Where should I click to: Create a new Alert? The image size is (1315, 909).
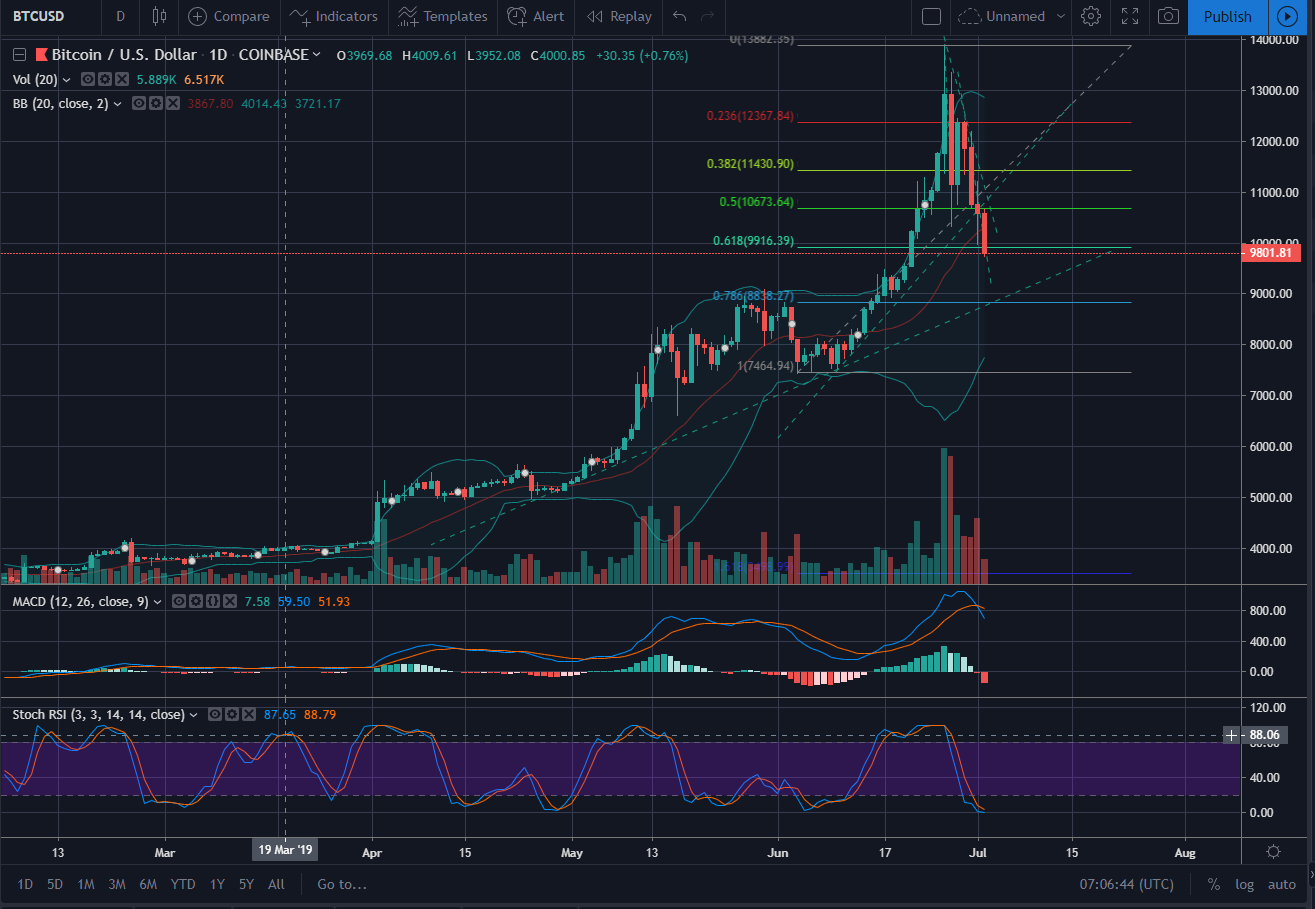pos(535,16)
